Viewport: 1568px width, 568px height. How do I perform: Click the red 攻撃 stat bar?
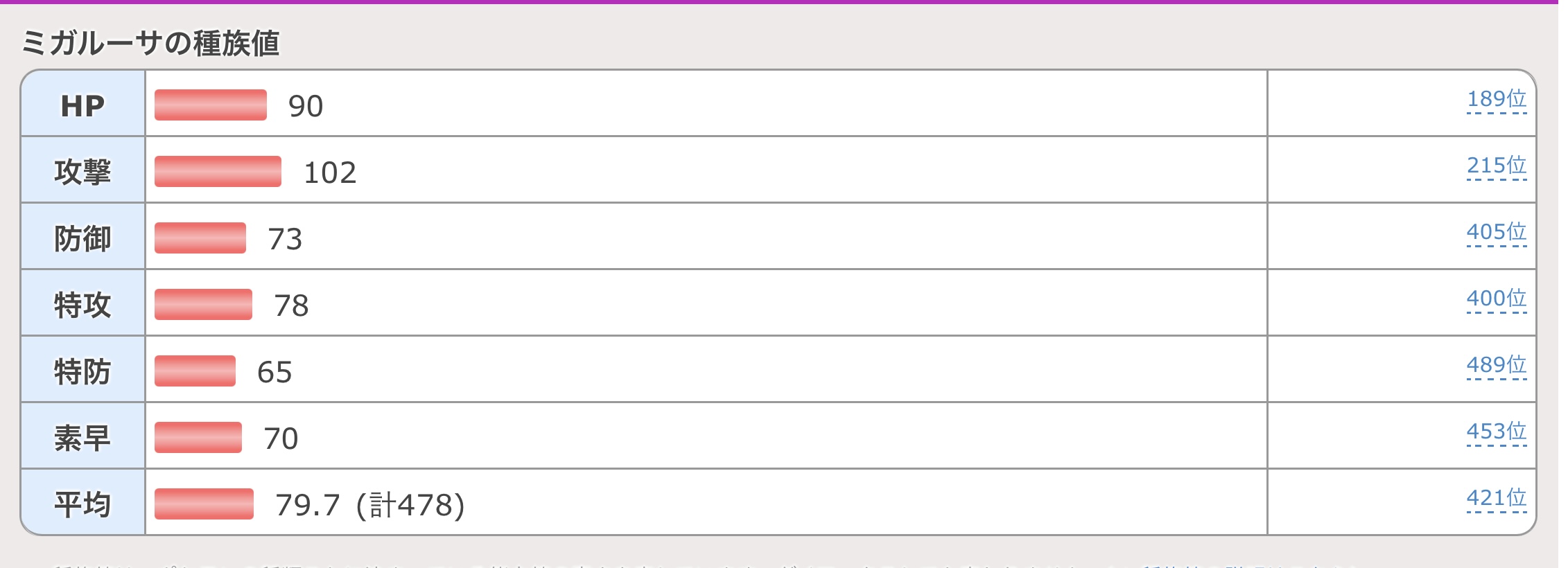218,172
